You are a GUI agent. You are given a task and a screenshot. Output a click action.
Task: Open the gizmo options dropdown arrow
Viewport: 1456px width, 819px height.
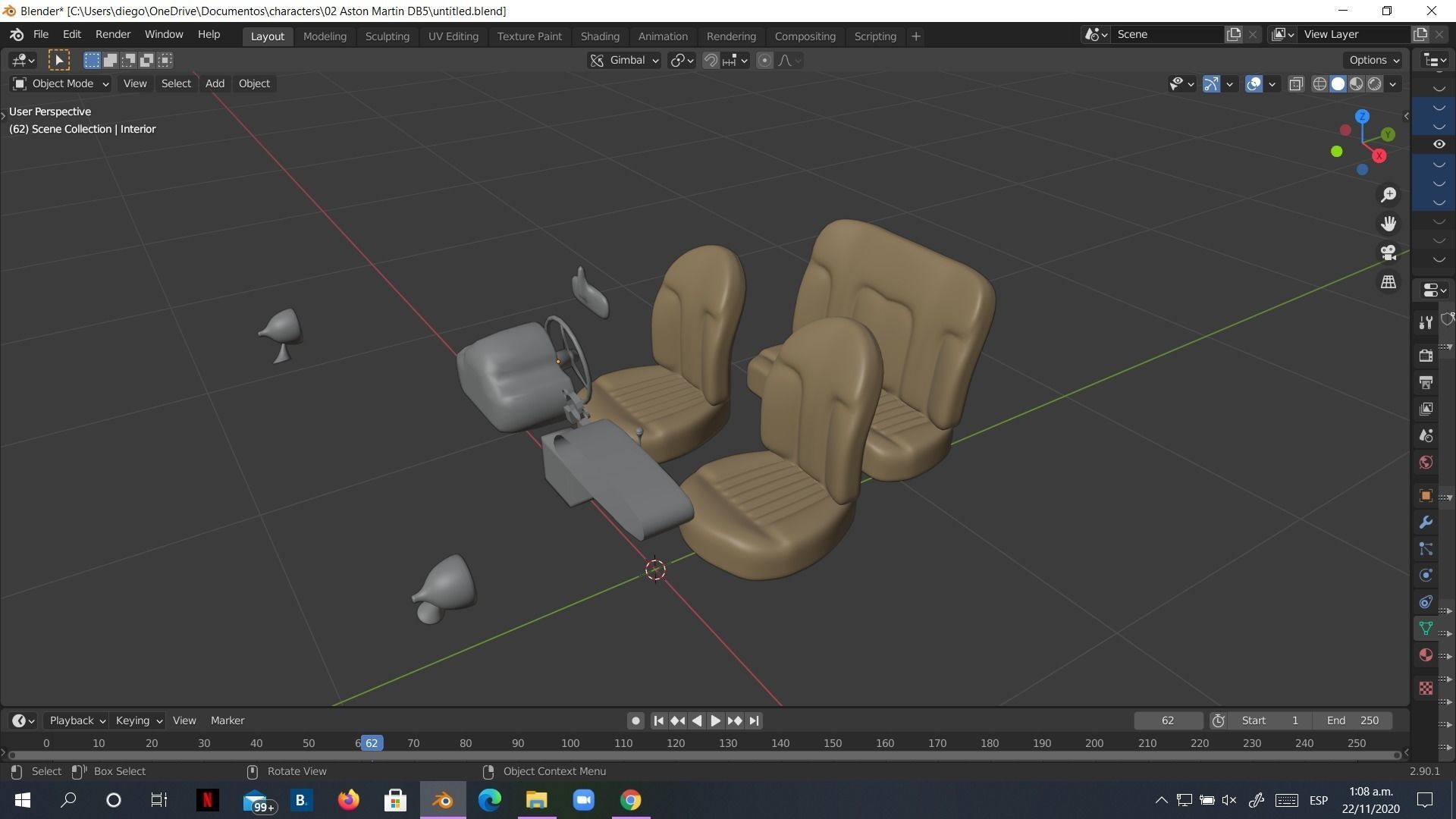(1230, 84)
